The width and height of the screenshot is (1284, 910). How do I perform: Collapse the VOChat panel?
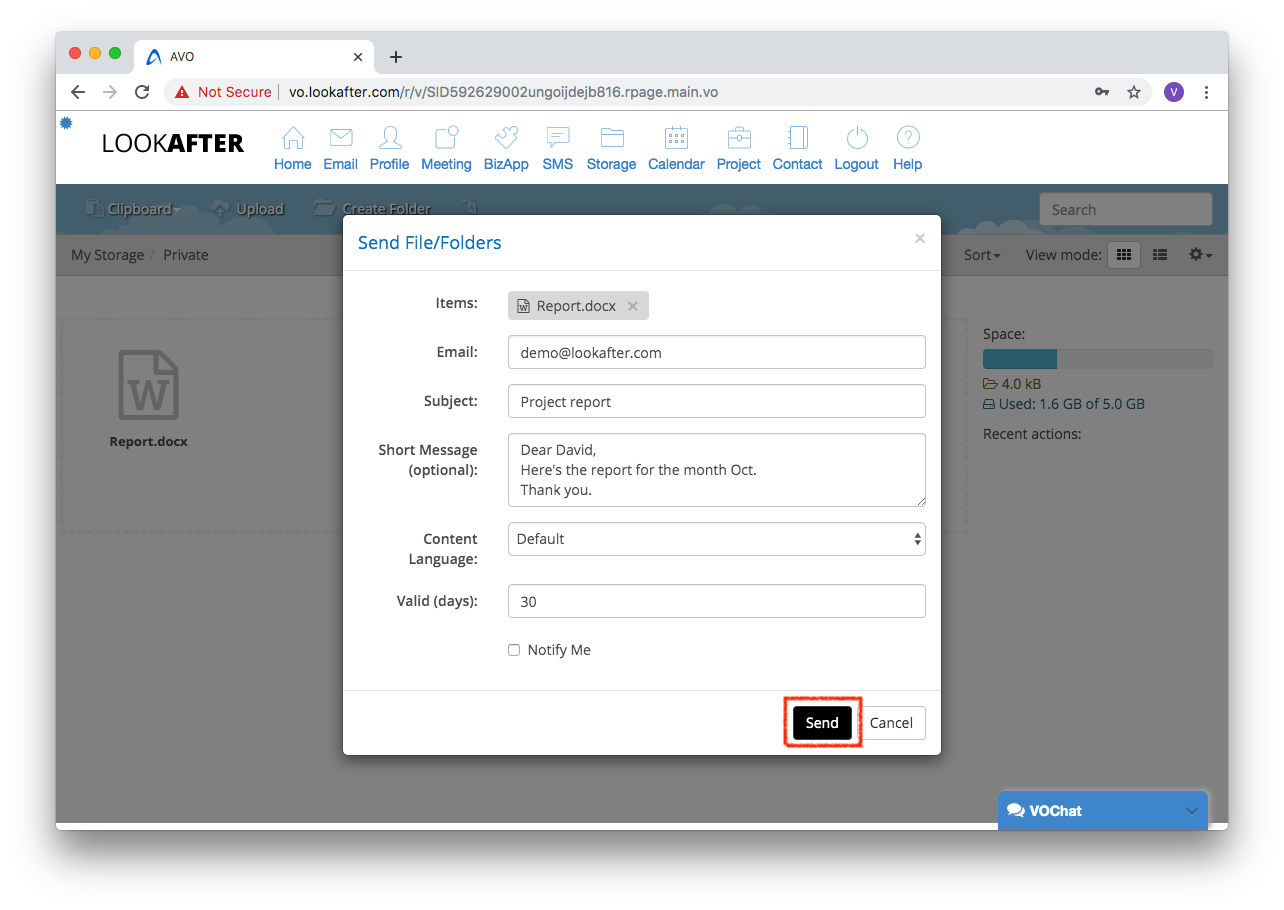click(x=1191, y=811)
